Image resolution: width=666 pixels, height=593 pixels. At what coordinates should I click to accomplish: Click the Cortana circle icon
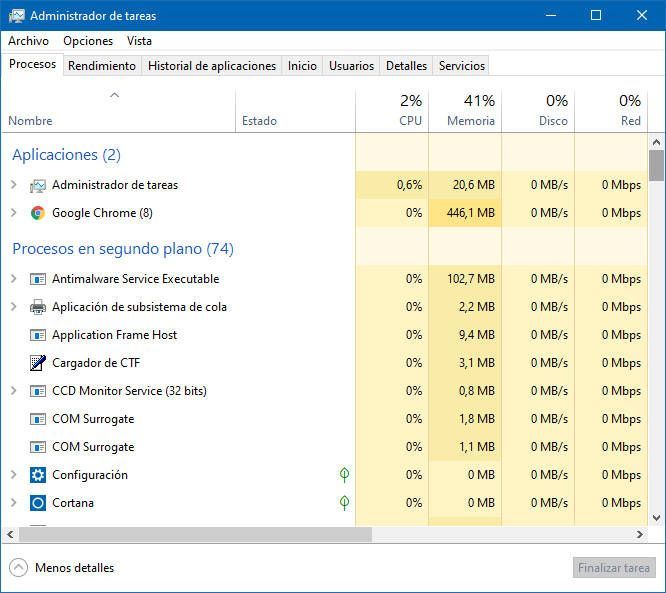pos(37,503)
